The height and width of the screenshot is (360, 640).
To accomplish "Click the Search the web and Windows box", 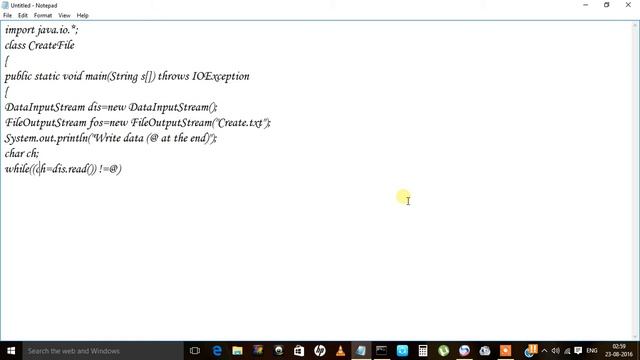I will tap(103, 351).
